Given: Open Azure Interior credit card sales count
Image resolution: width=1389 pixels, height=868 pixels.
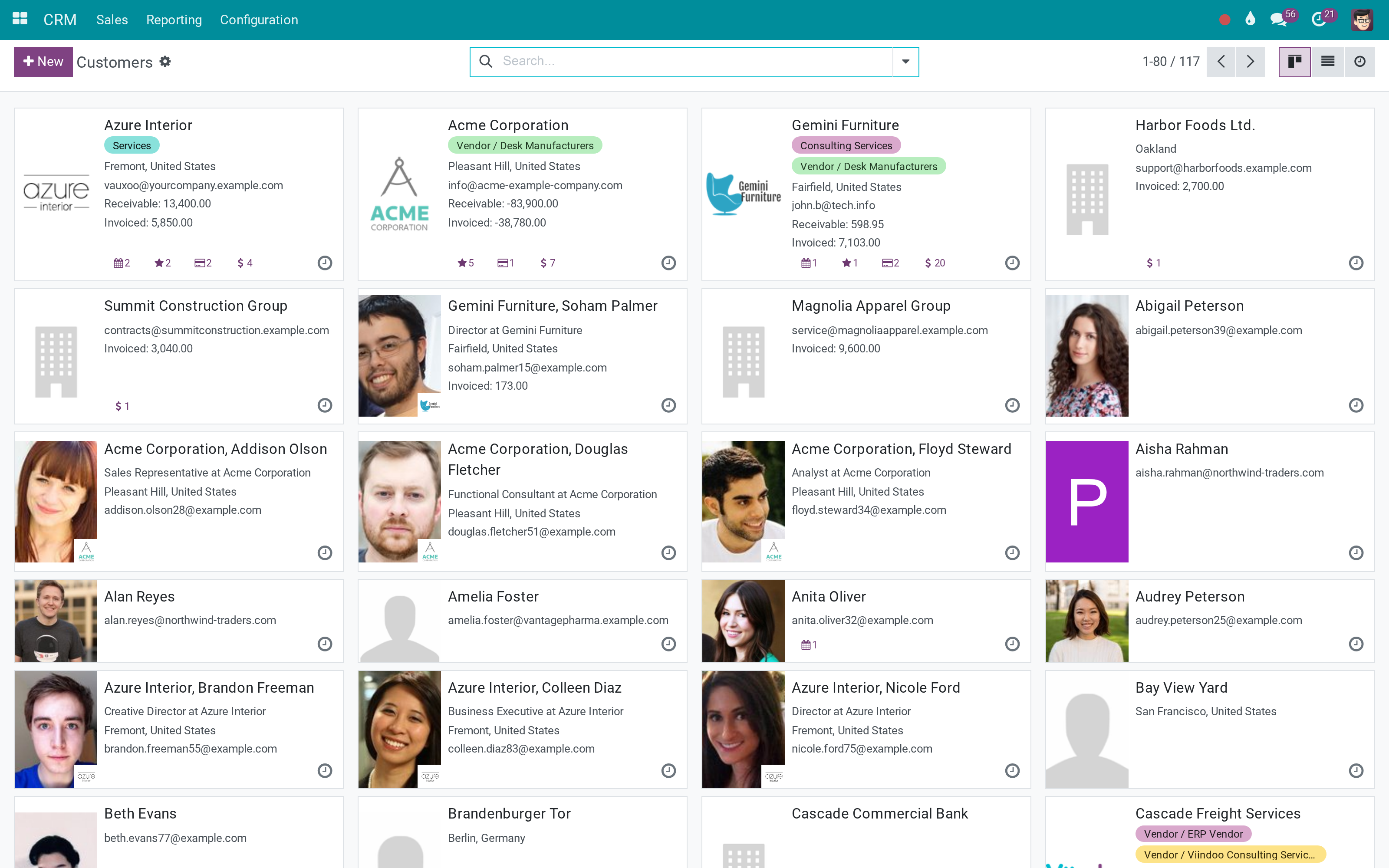Looking at the screenshot, I should (x=203, y=263).
